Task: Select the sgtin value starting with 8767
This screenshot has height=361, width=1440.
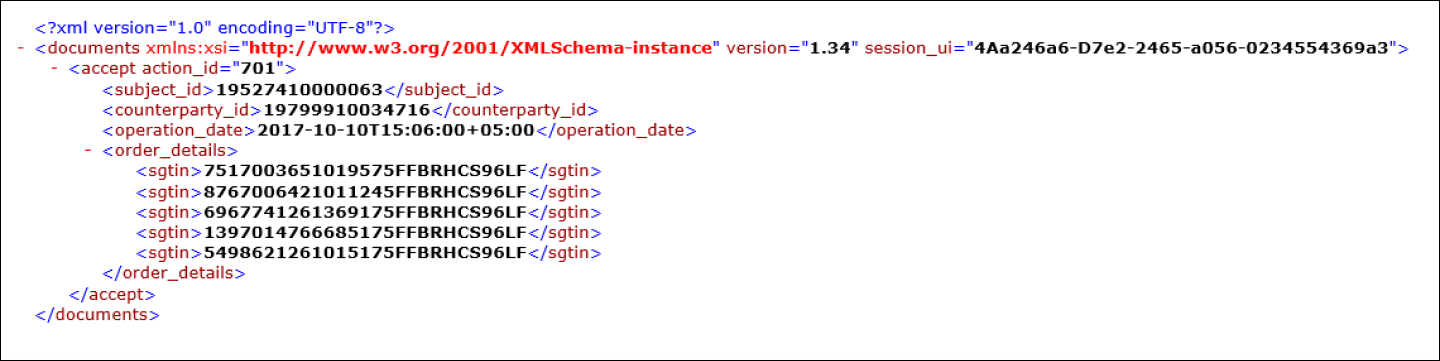Action: [365, 191]
